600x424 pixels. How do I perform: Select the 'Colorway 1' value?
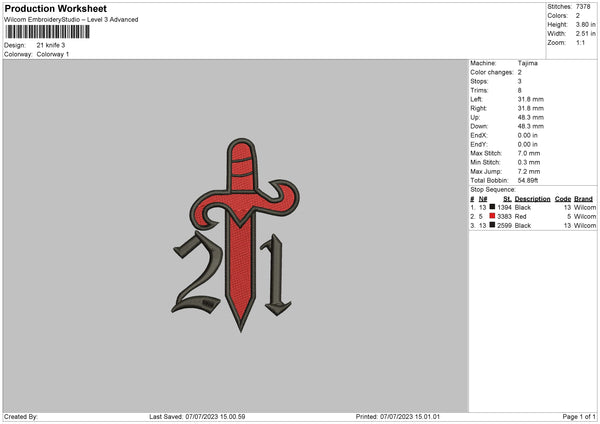[x=53, y=54]
